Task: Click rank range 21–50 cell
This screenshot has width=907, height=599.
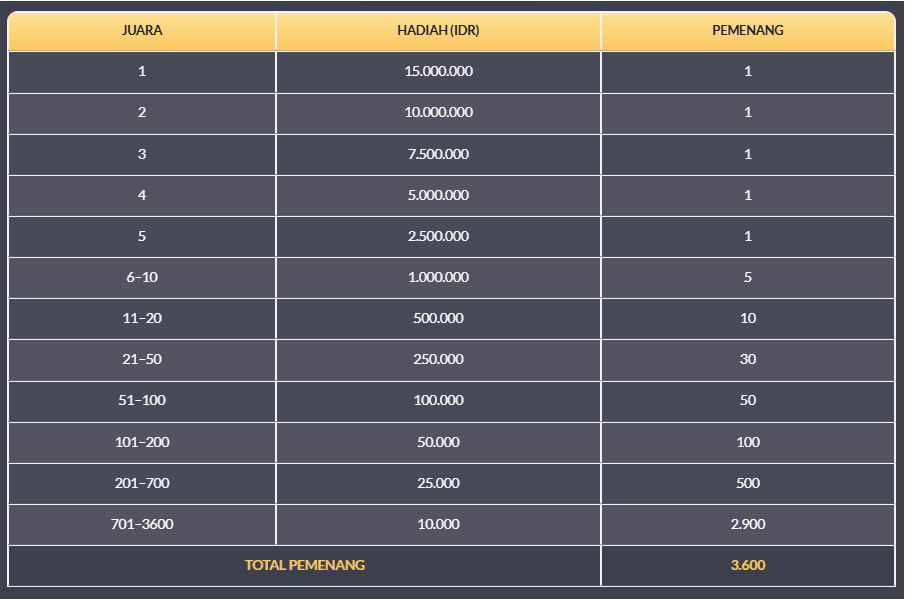Action: (x=142, y=359)
